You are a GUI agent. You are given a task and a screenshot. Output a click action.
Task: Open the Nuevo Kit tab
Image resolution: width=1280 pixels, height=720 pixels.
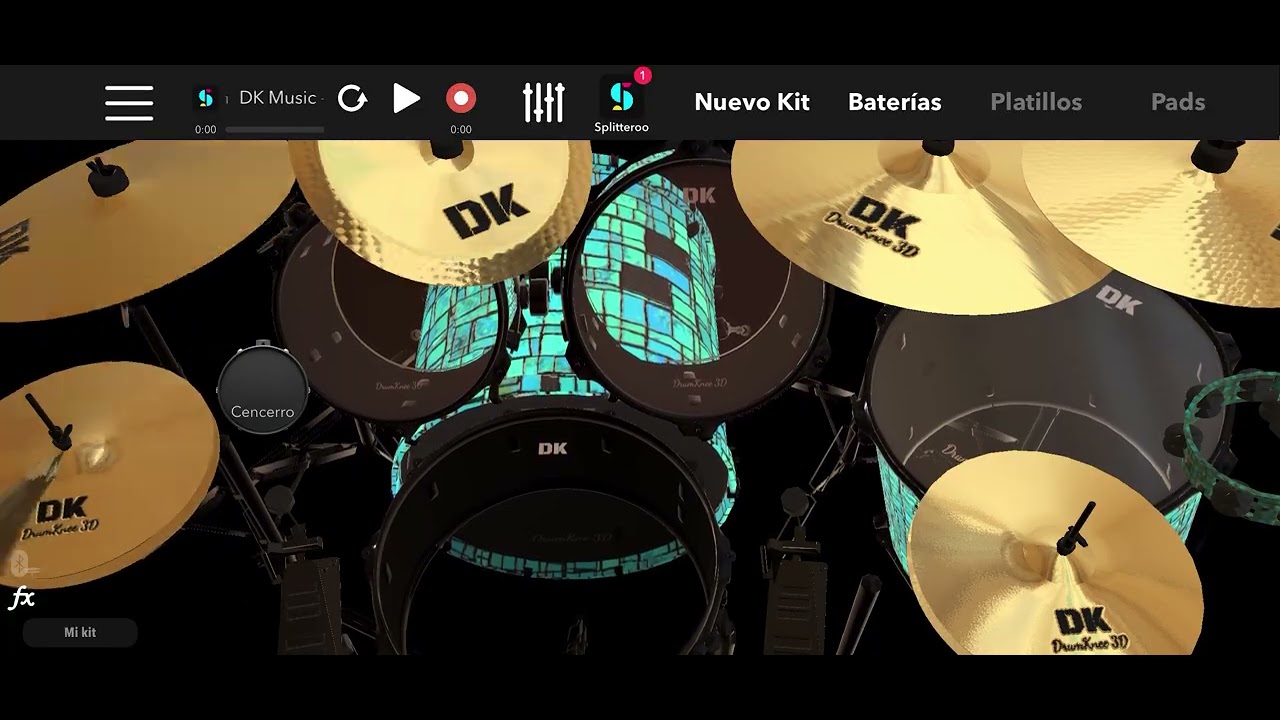(752, 102)
